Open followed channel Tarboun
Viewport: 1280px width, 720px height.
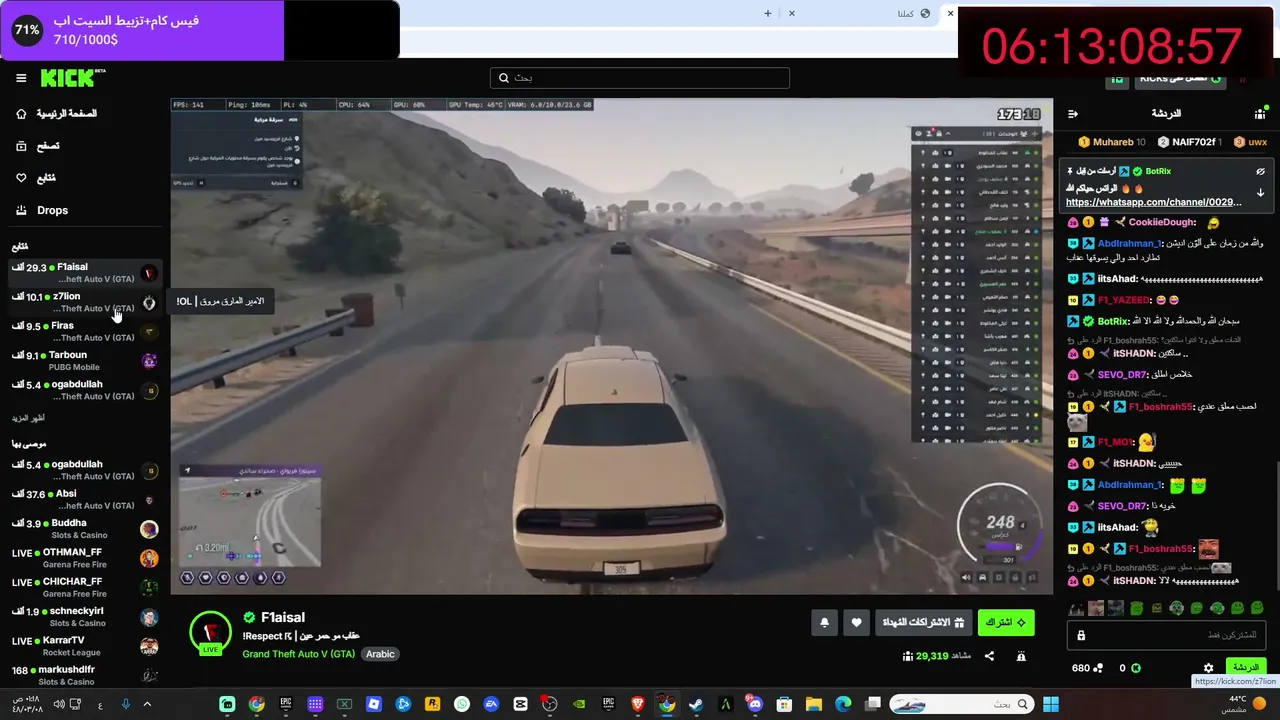click(84, 360)
